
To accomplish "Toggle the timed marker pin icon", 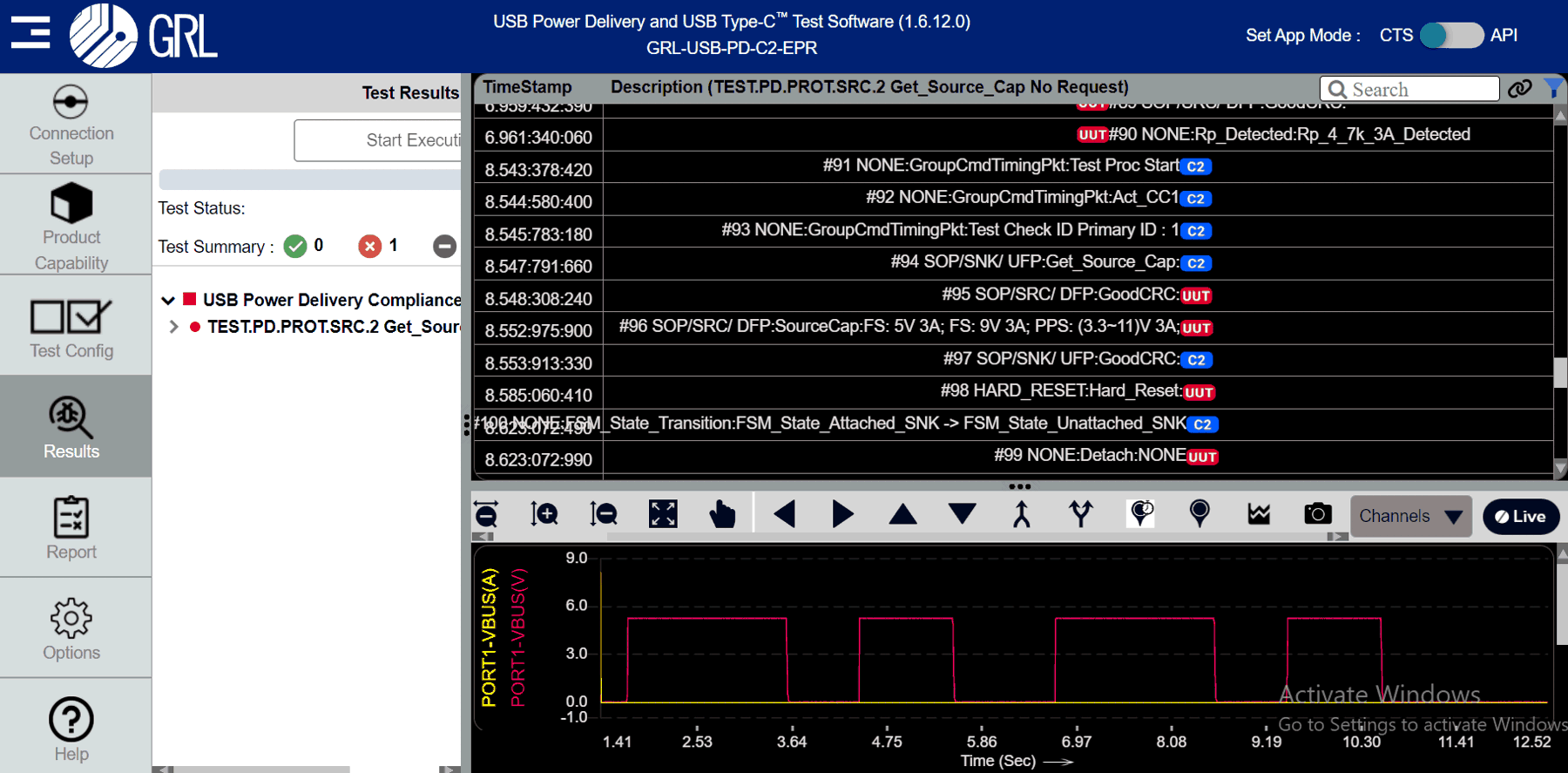I will pos(1141,513).
